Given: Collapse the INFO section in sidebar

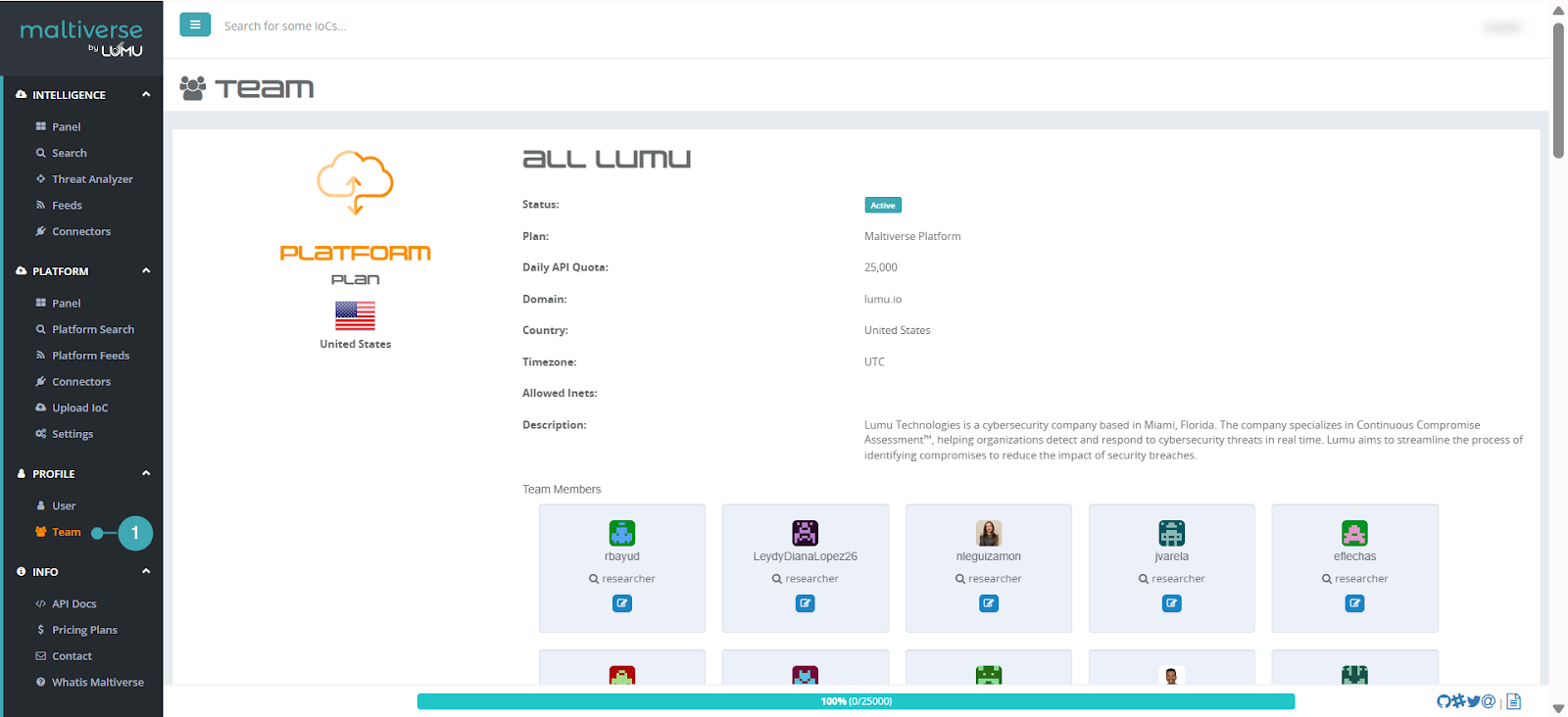Looking at the screenshot, I should coord(146,571).
